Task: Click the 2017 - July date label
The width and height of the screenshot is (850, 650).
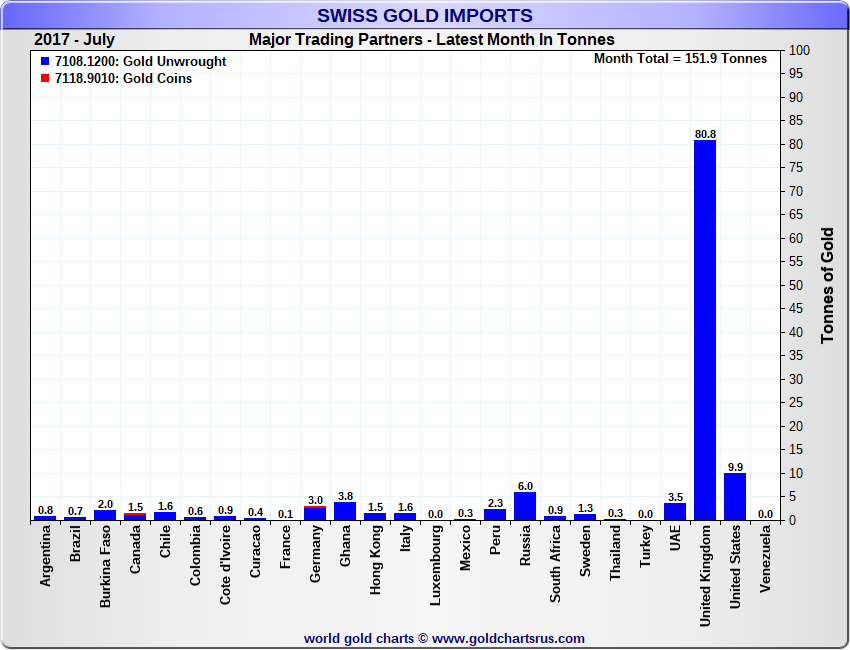Action: pyautogui.click(x=74, y=40)
